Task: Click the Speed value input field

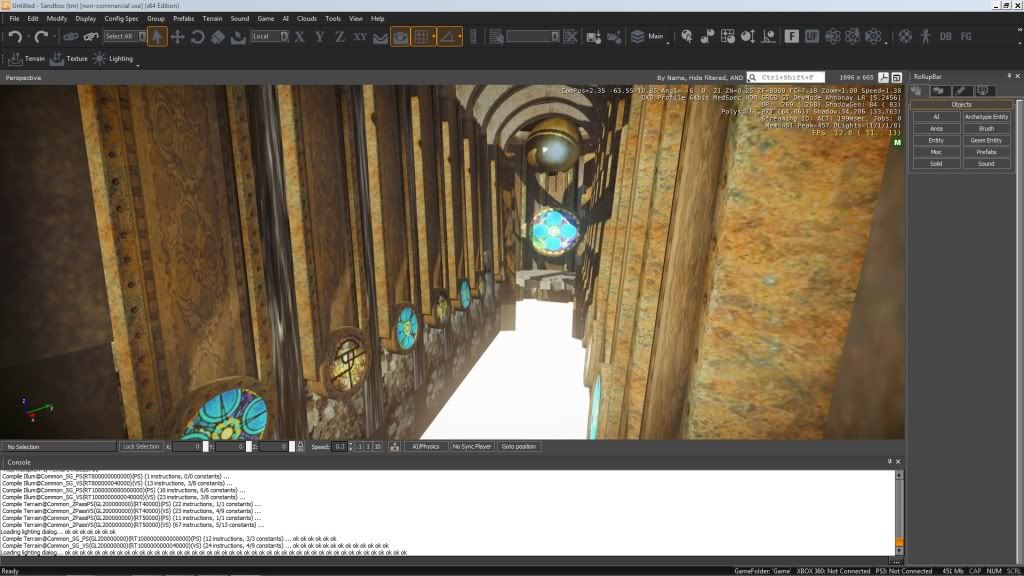Action: click(x=340, y=447)
